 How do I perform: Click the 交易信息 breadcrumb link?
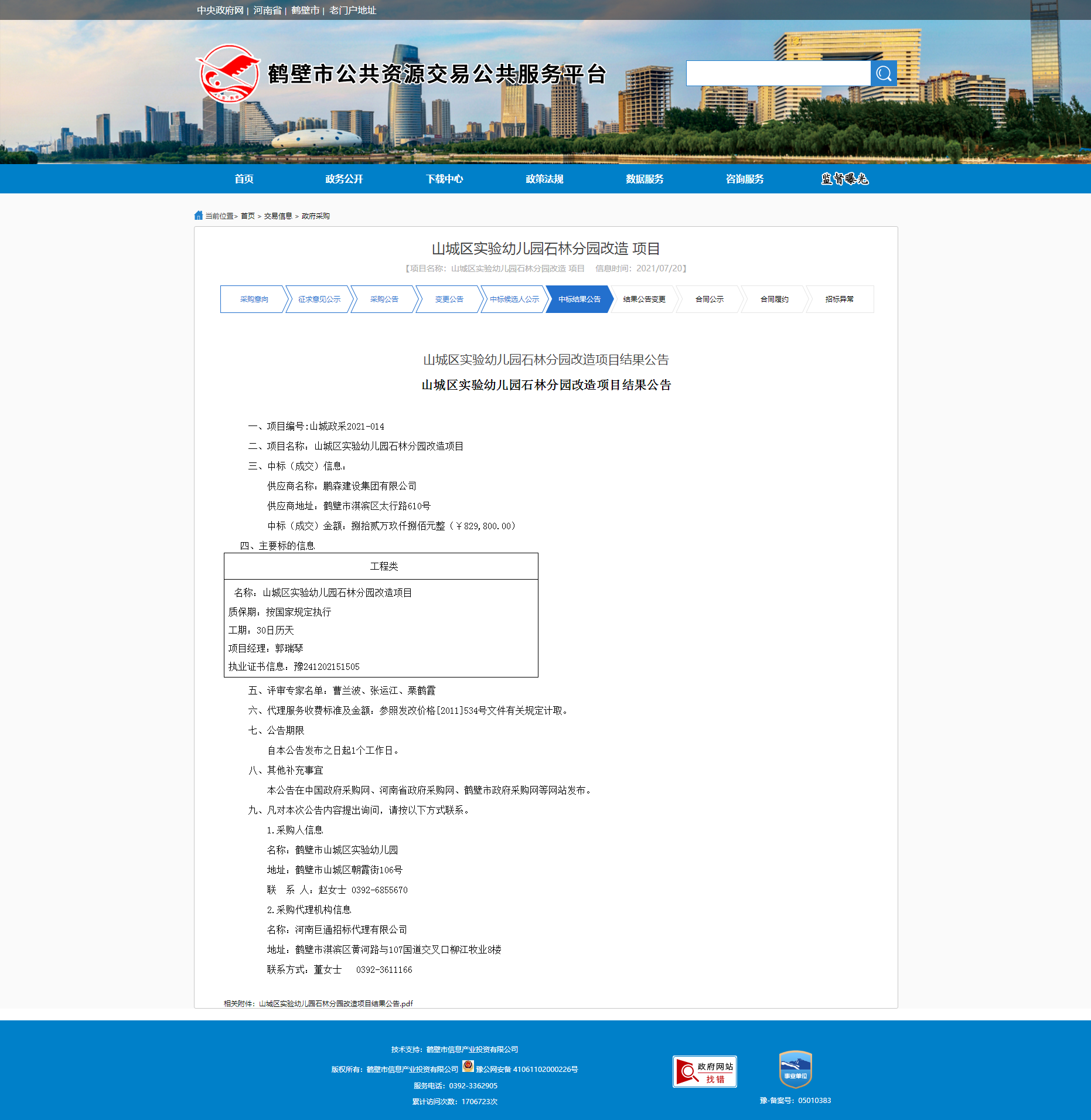(278, 216)
